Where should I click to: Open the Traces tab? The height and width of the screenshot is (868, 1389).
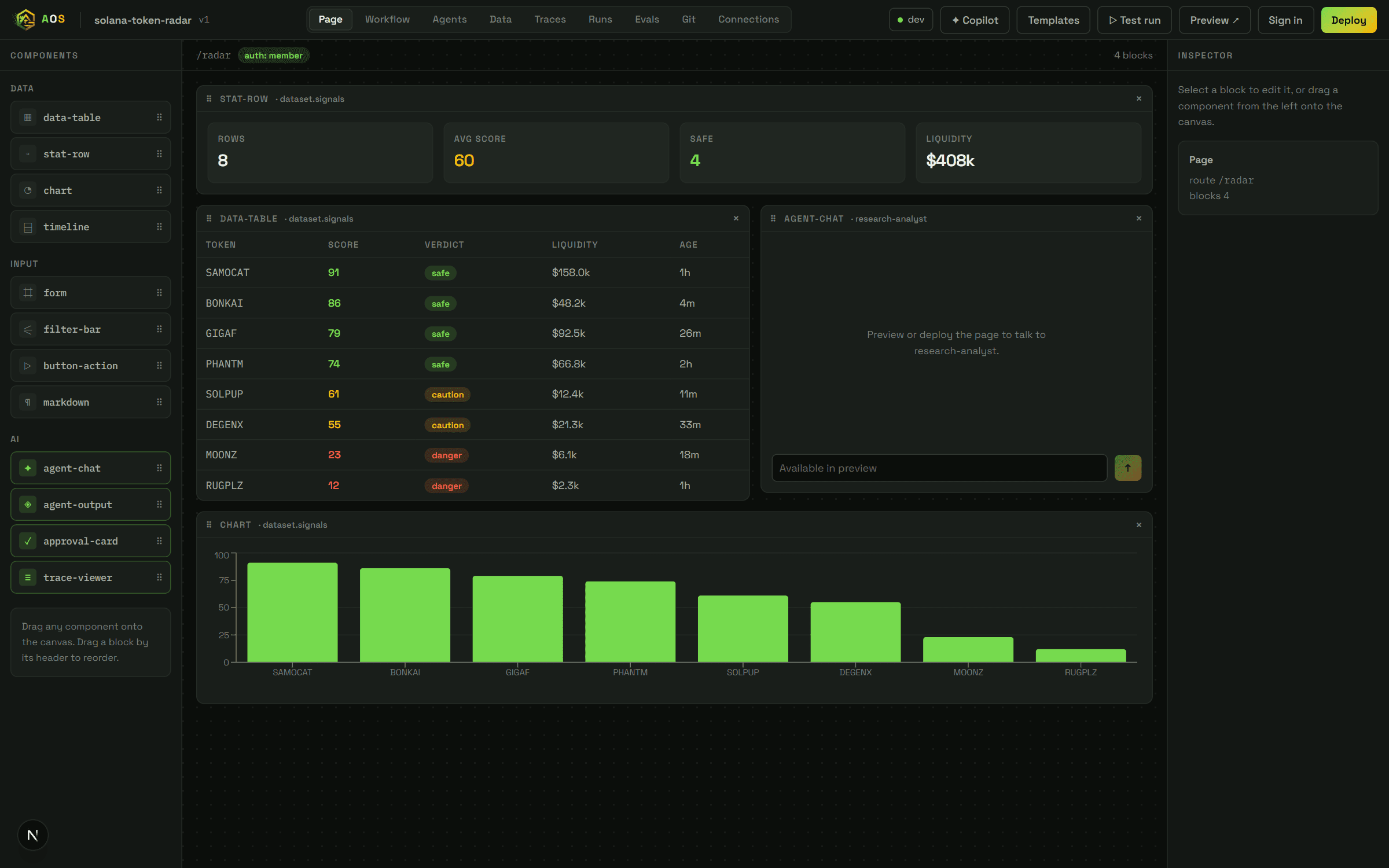coord(550,20)
